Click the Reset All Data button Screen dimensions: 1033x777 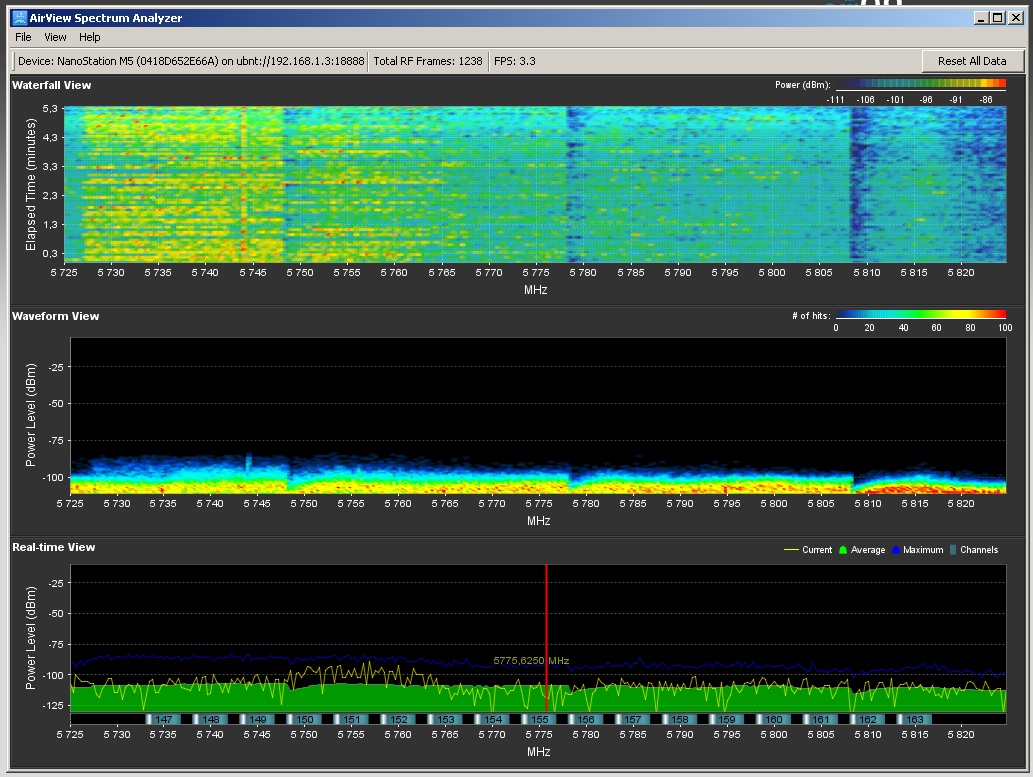(x=972, y=61)
